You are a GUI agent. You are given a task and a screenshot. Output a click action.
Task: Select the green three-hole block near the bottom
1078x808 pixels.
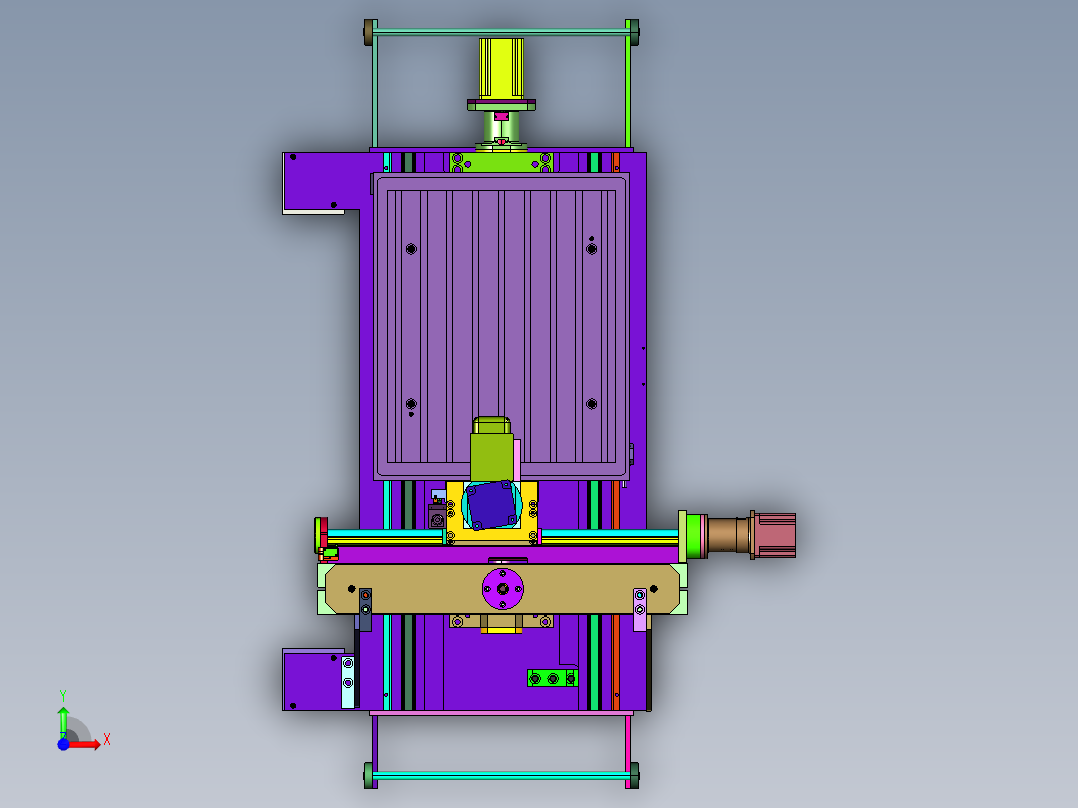point(552,678)
